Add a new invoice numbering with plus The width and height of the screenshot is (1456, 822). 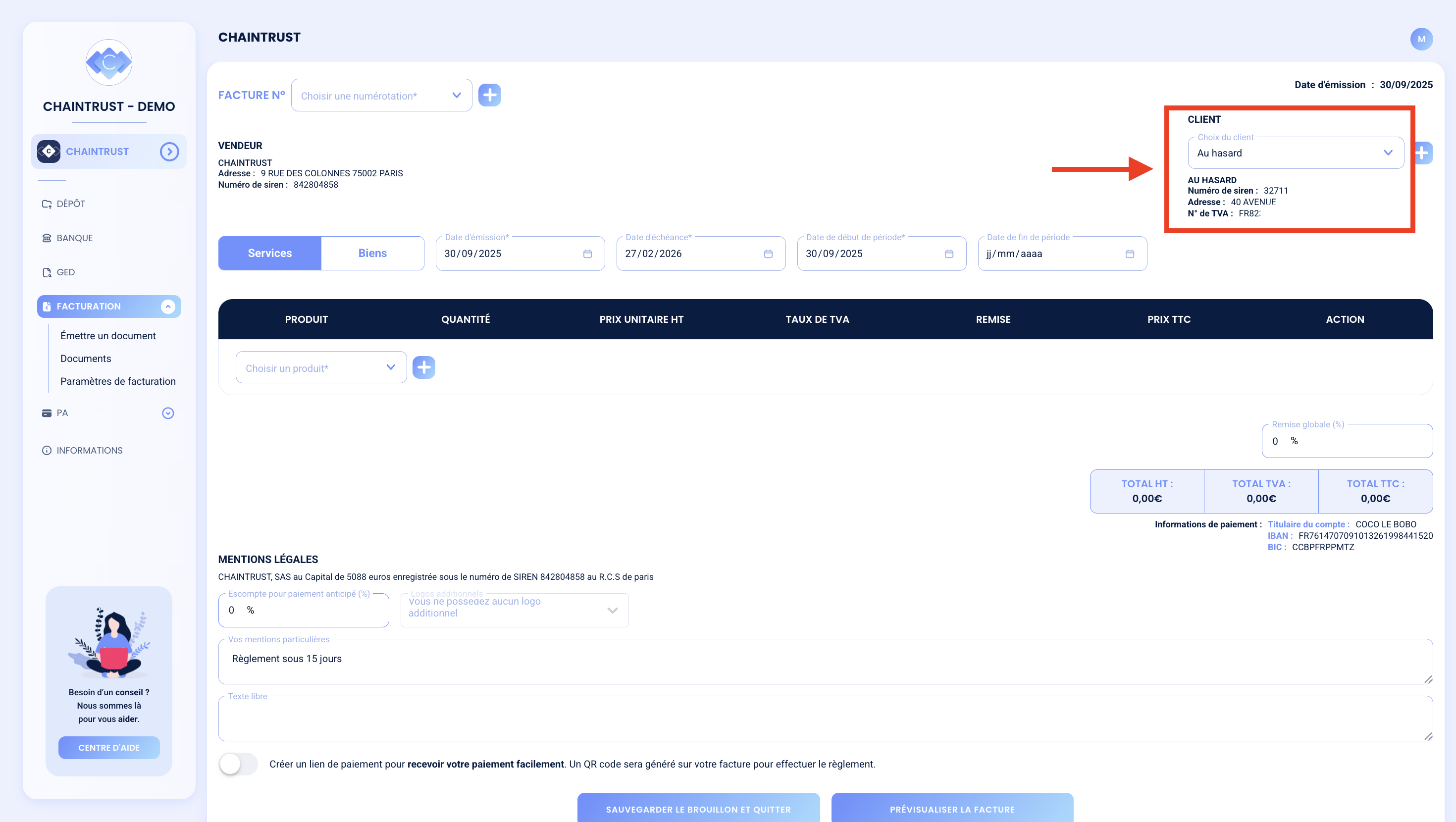click(x=489, y=95)
